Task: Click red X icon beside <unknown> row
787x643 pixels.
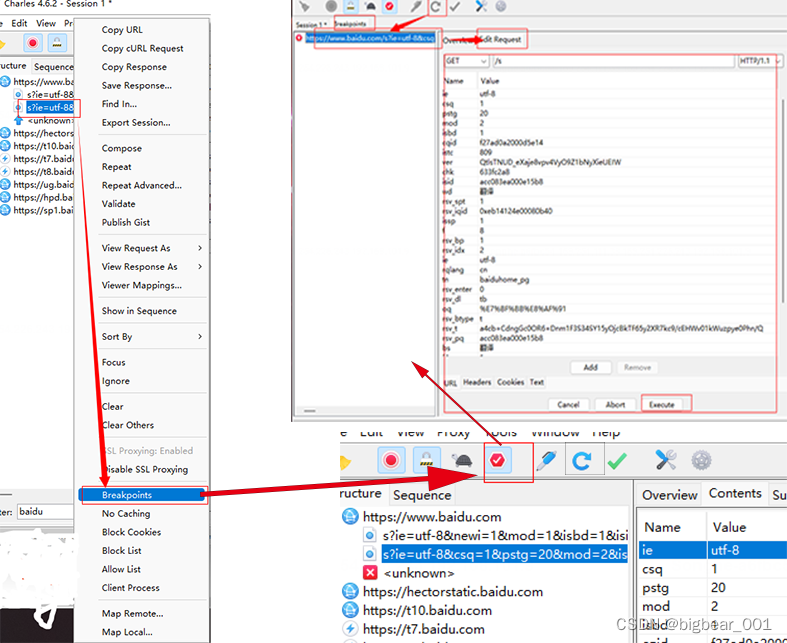Action: (370, 572)
